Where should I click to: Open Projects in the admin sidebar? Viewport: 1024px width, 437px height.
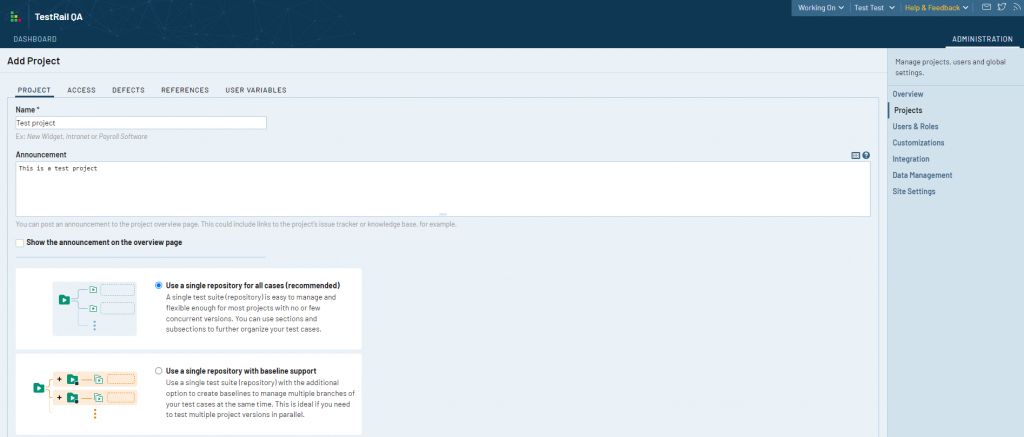tap(908, 110)
